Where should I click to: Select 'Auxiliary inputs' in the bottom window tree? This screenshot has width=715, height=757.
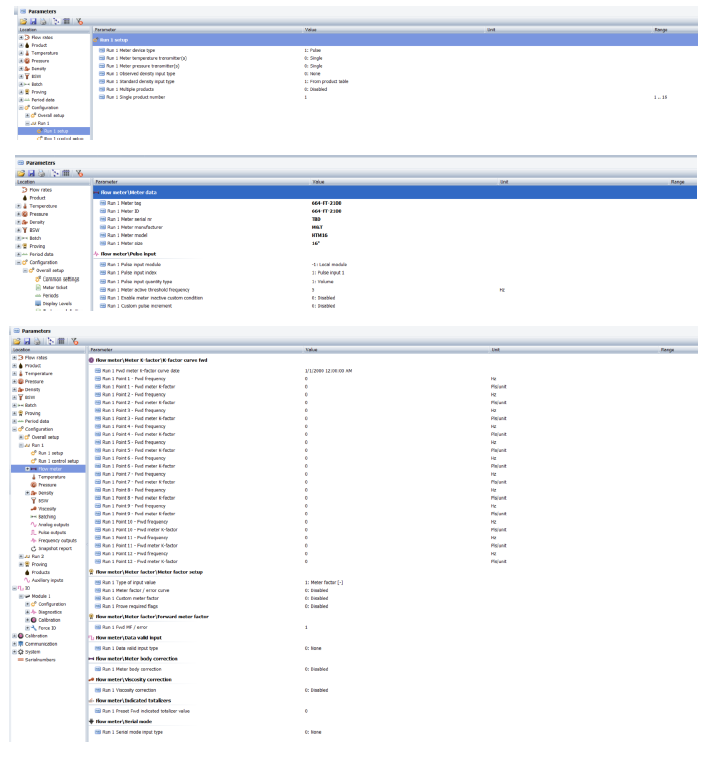(x=47, y=580)
